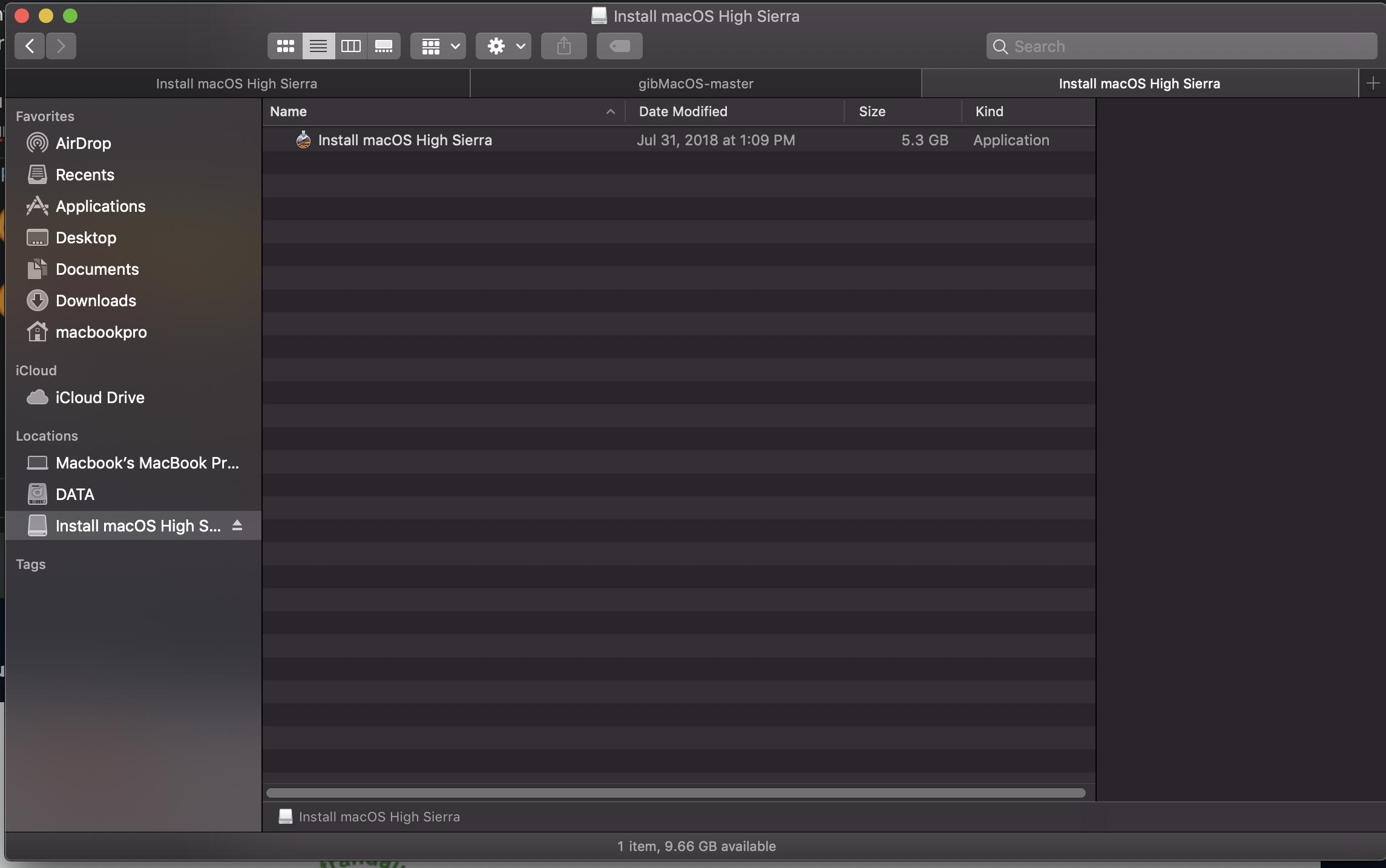Image resolution: width=1386 pixels, height=868 pixels.
Task: Switch to list view
Action: [318, 46]
